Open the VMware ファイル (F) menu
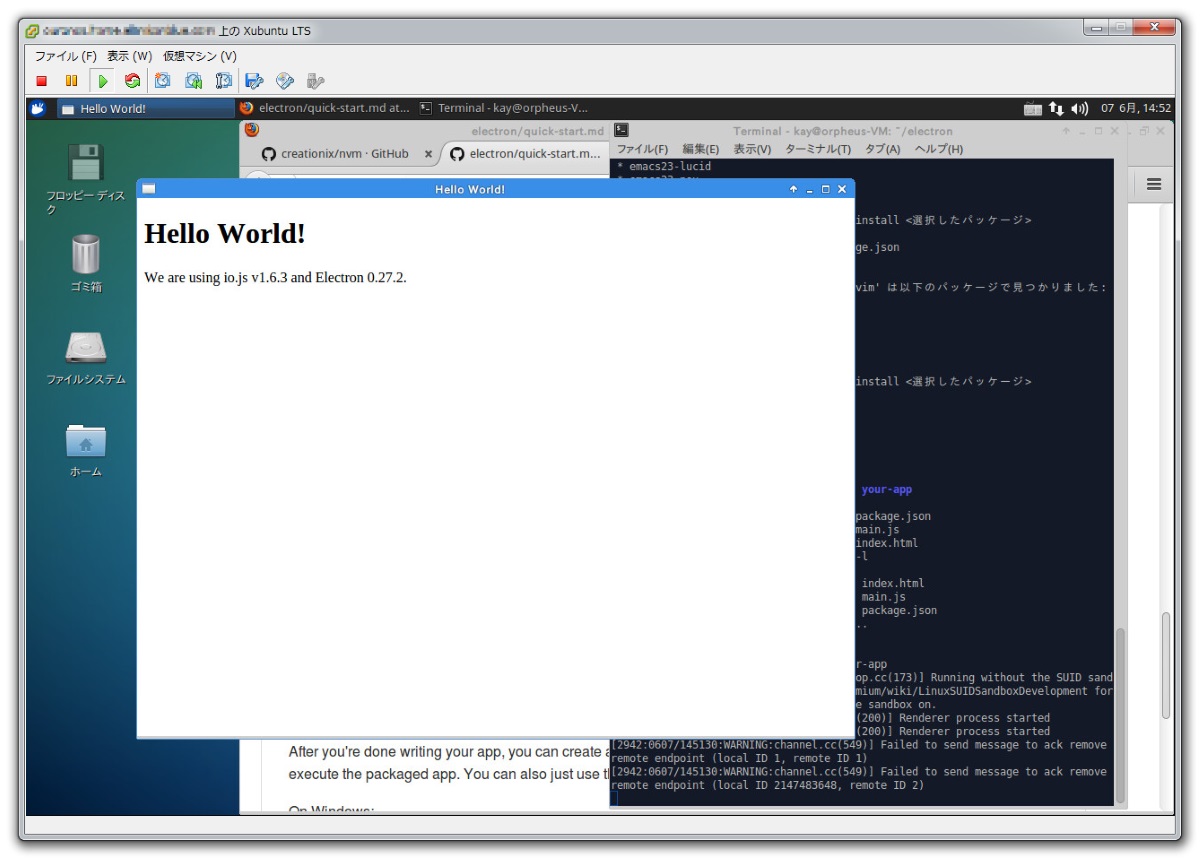 [x=66, y=56]
